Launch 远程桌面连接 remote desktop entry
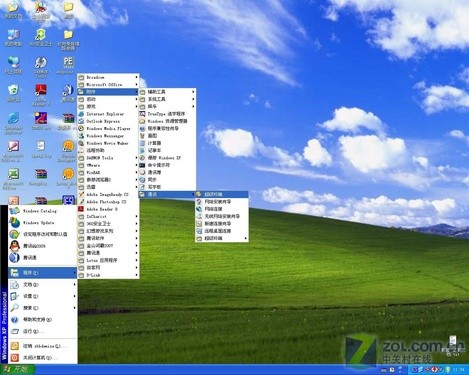 click(222, 231)
